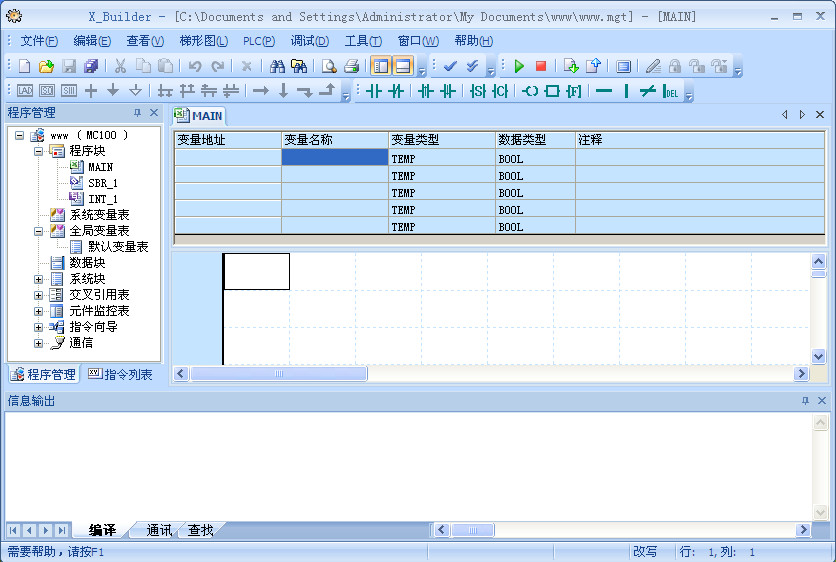Switch to SIII view icon

(69, 91)
